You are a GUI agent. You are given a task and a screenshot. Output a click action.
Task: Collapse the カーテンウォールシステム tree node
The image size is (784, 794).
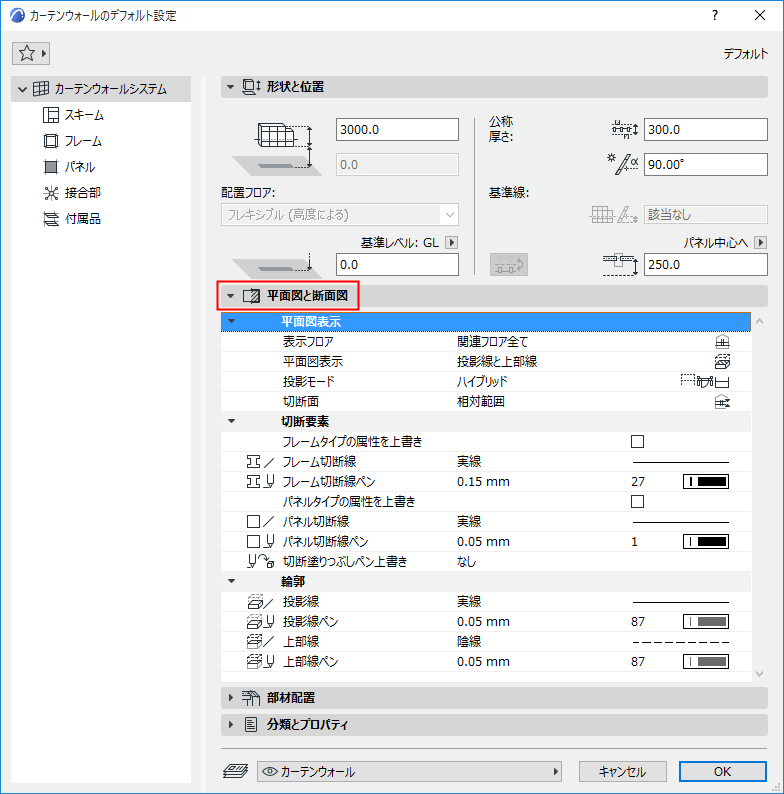tap(22, 90)
